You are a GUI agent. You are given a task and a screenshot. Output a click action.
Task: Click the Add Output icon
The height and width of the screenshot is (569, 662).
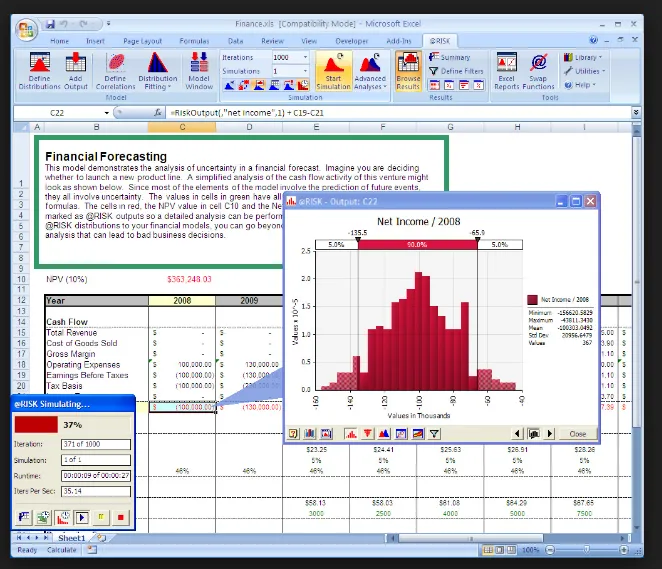[76, 71]
